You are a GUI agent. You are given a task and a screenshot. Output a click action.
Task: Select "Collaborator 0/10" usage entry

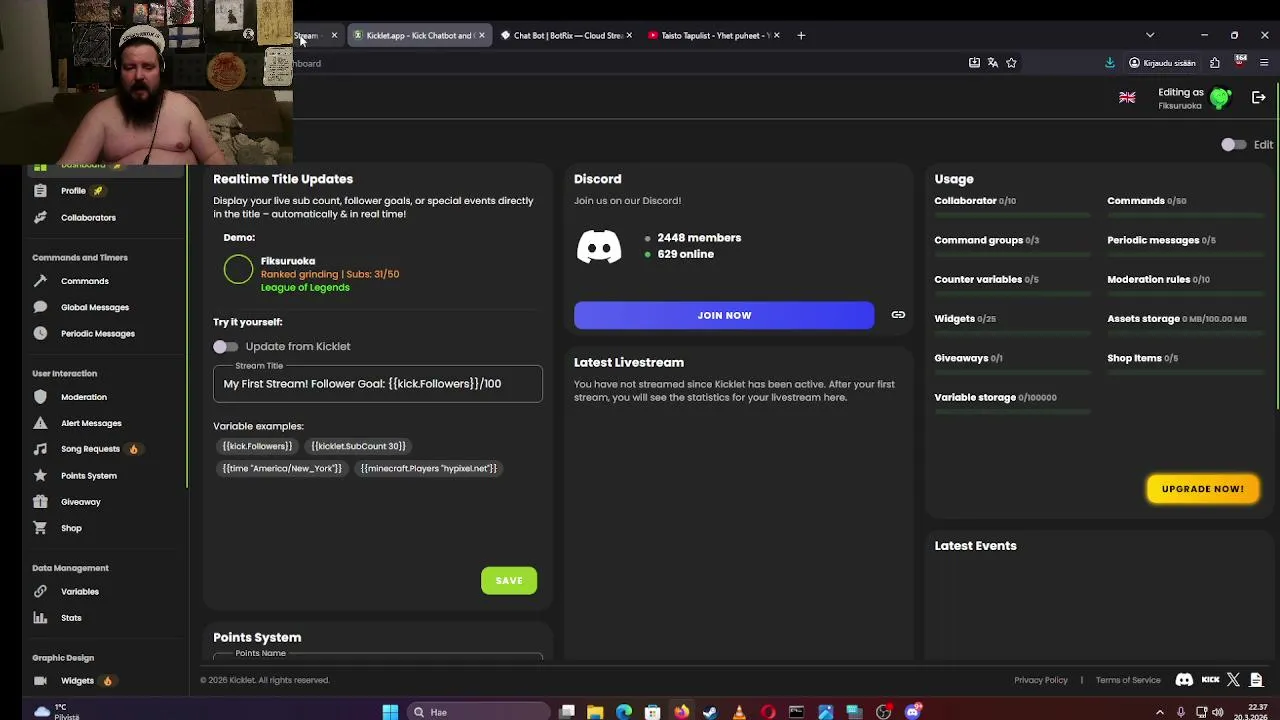tap(975, 201)
